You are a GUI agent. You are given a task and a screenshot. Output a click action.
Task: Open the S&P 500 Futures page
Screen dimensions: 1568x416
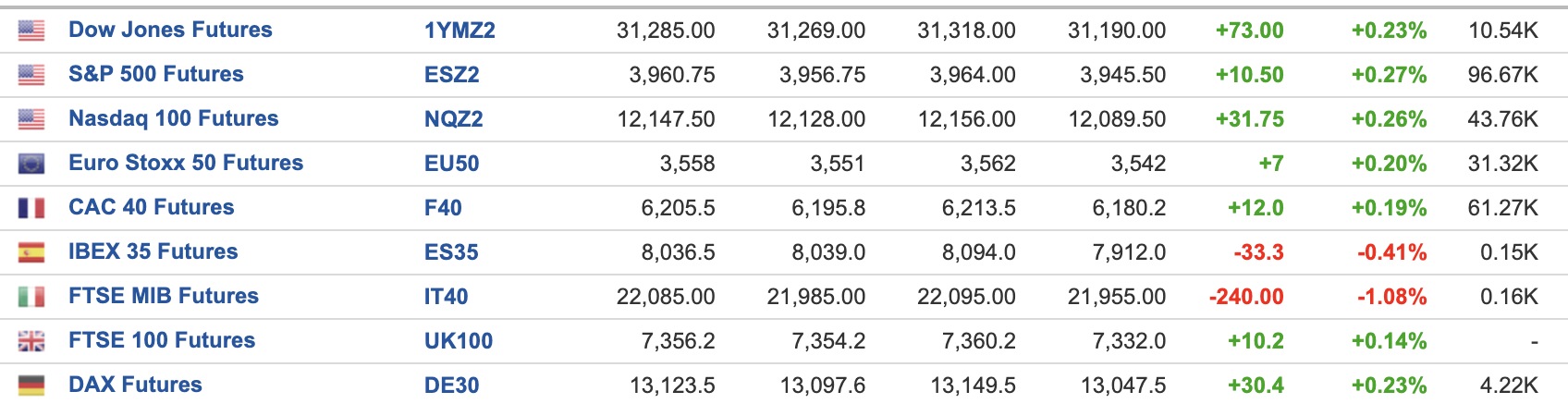[156, 74]
